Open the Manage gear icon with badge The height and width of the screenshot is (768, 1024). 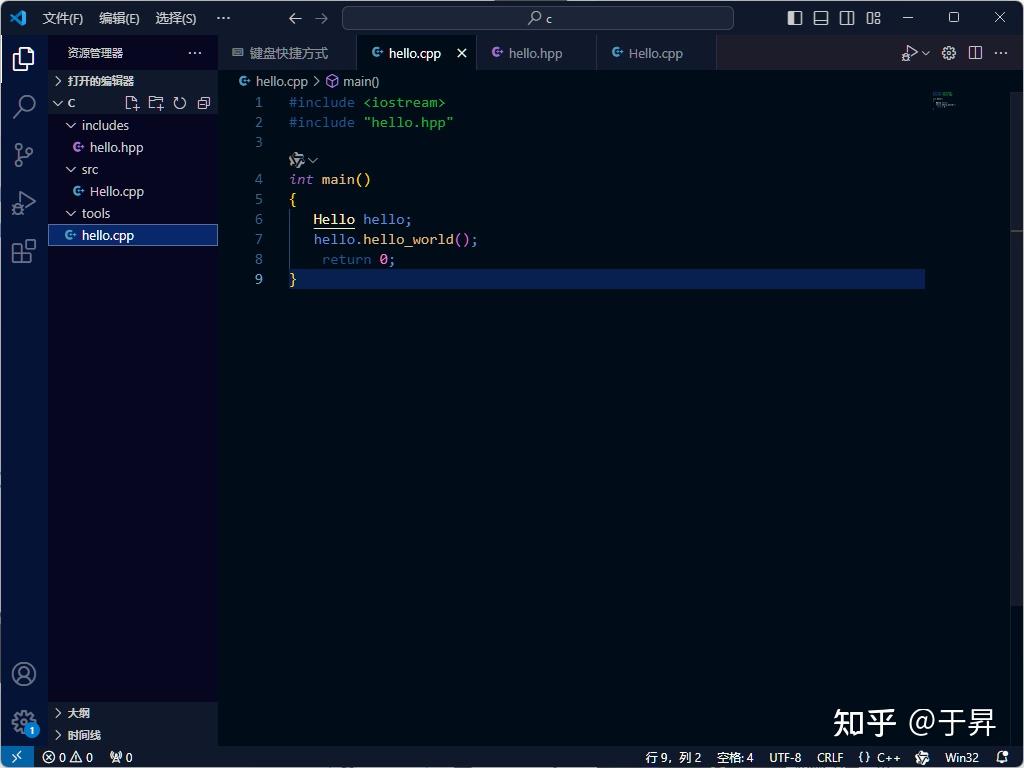click(24, 722)
